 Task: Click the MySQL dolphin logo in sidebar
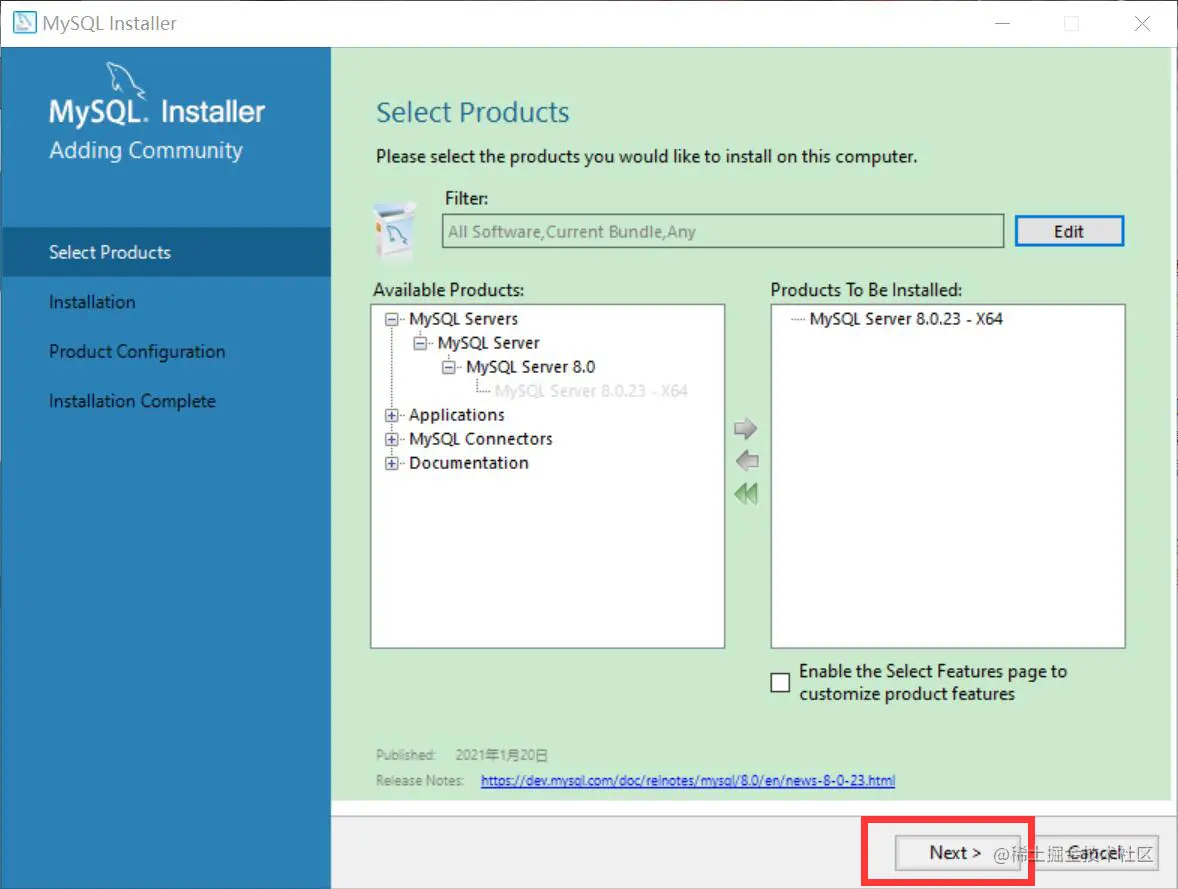[125, 80]
